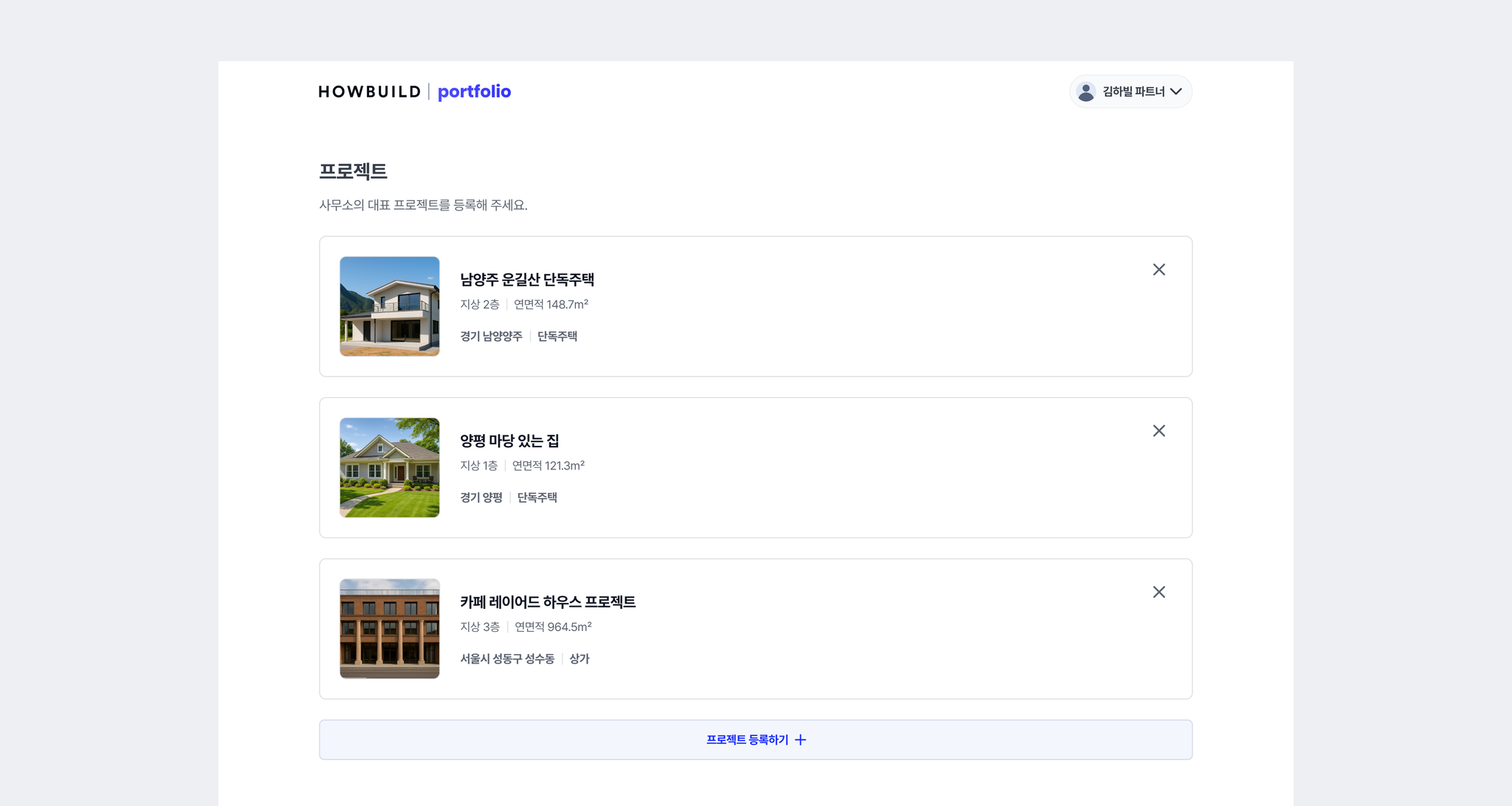Select the title 양평 마당 있는 집
This screenshot has width=1512, height=806.
click(x=509, y=441)
